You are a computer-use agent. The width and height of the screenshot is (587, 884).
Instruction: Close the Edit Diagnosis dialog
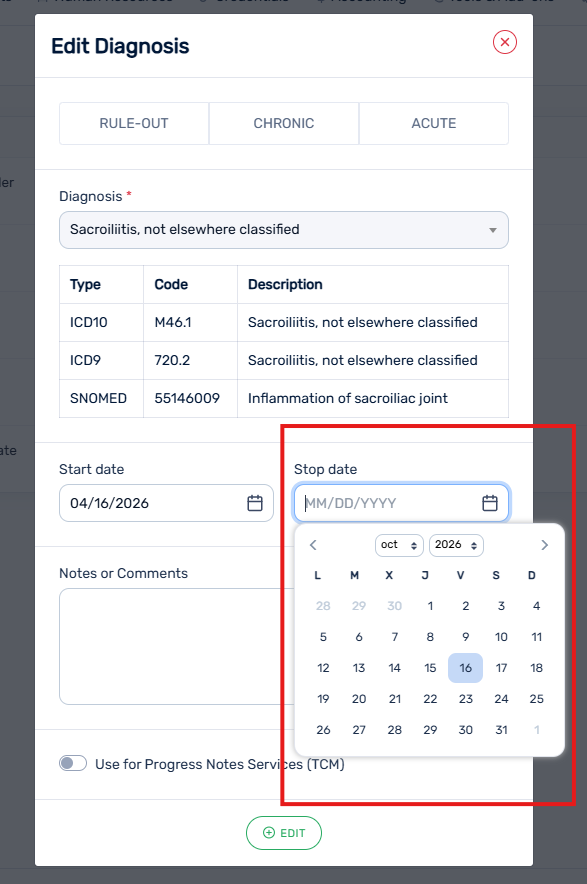point(505,42)
